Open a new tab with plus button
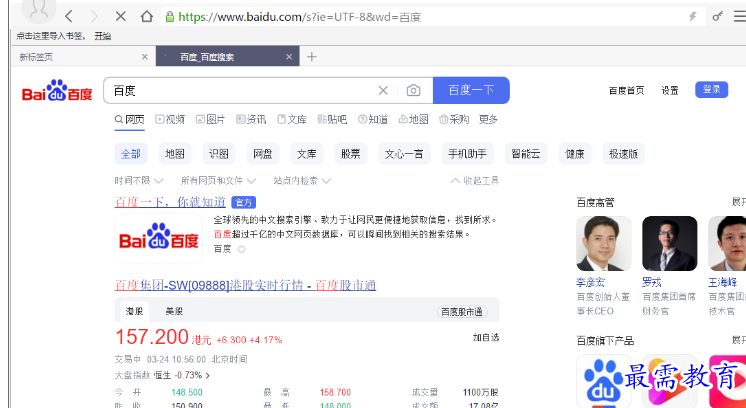746x408 pixels. click(312, 57)
